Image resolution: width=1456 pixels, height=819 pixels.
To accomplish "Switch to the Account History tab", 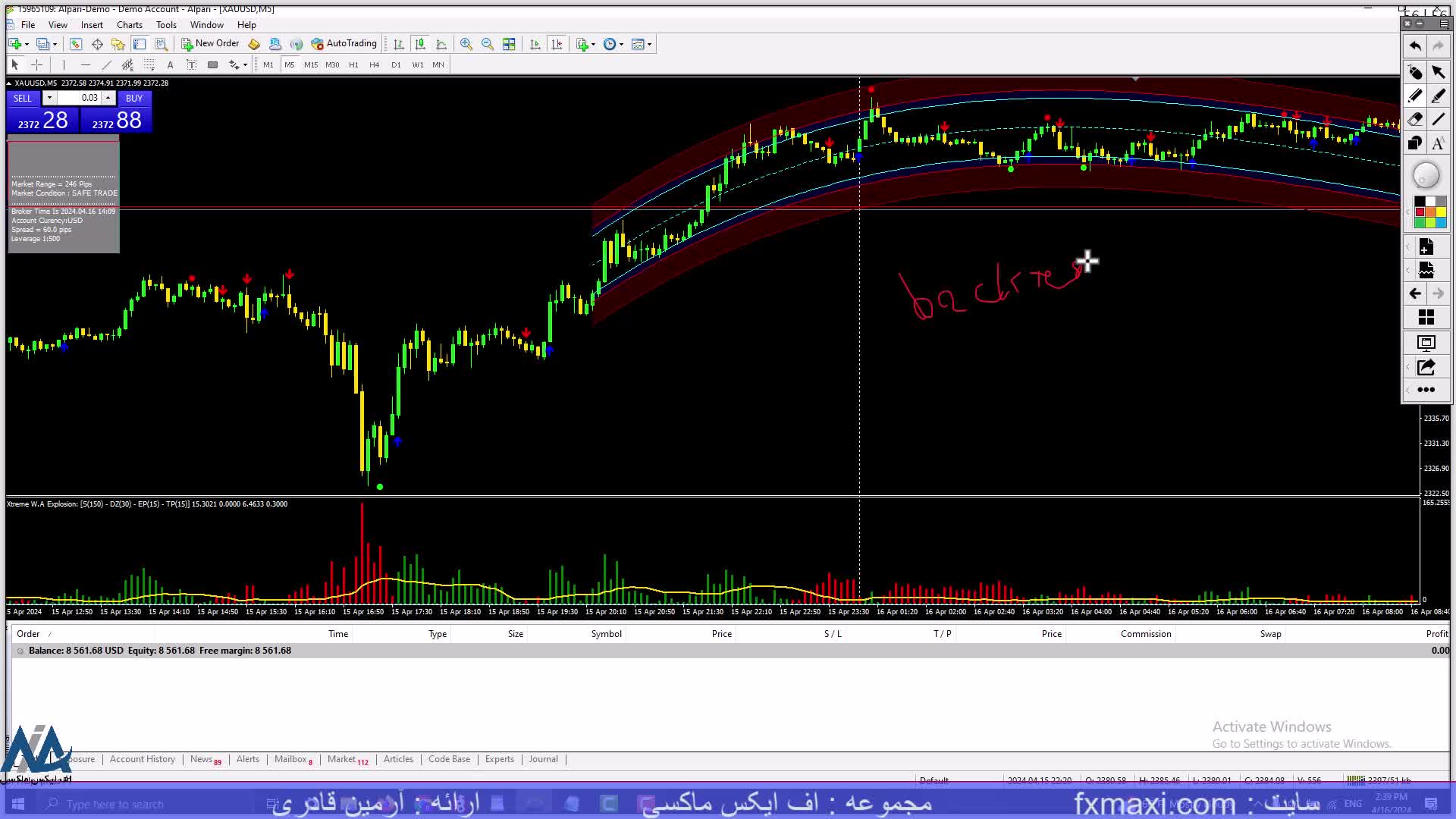I will 142,759.
